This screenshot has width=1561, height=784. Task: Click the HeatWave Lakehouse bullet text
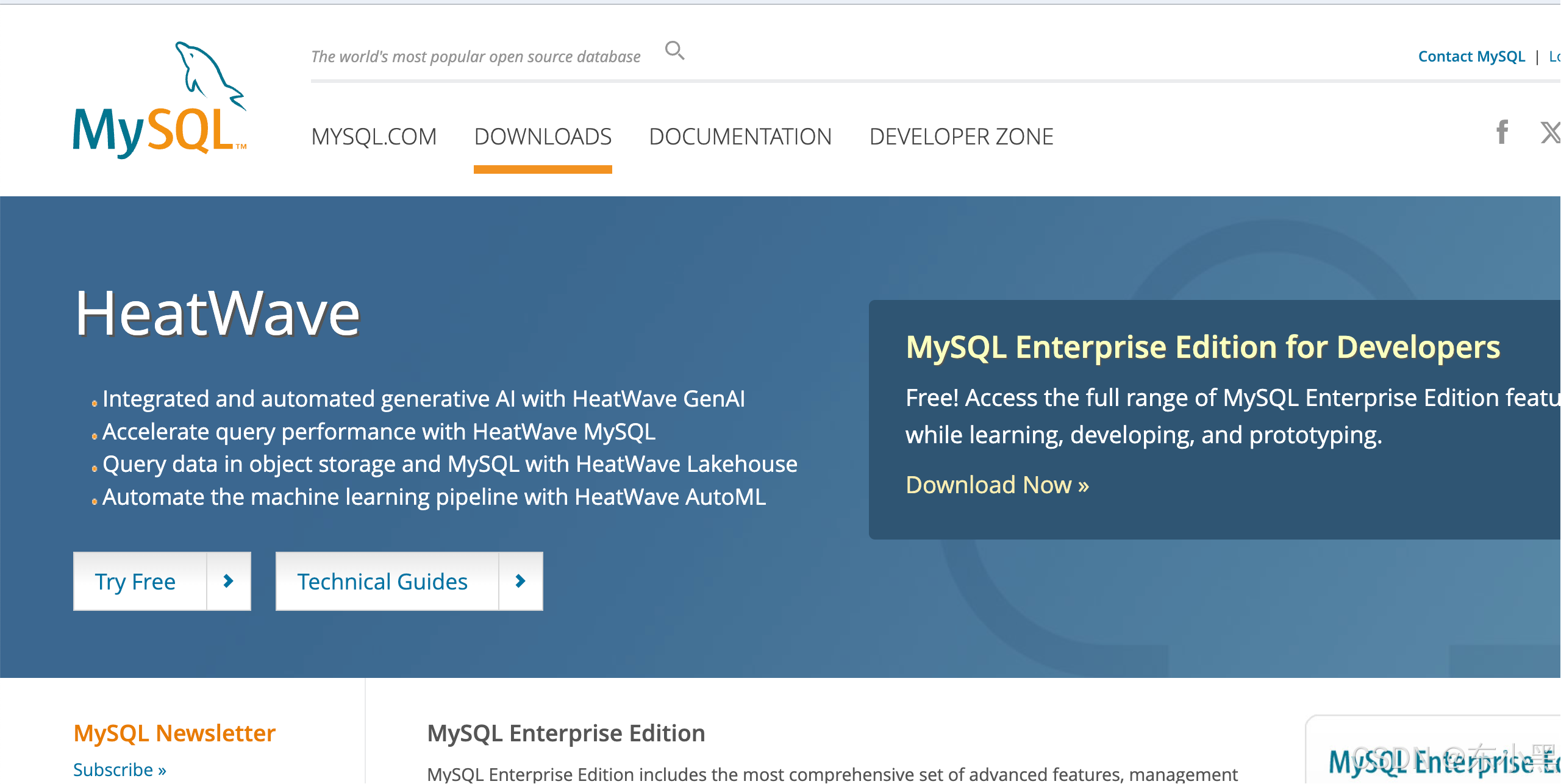[x=450, y=465]
